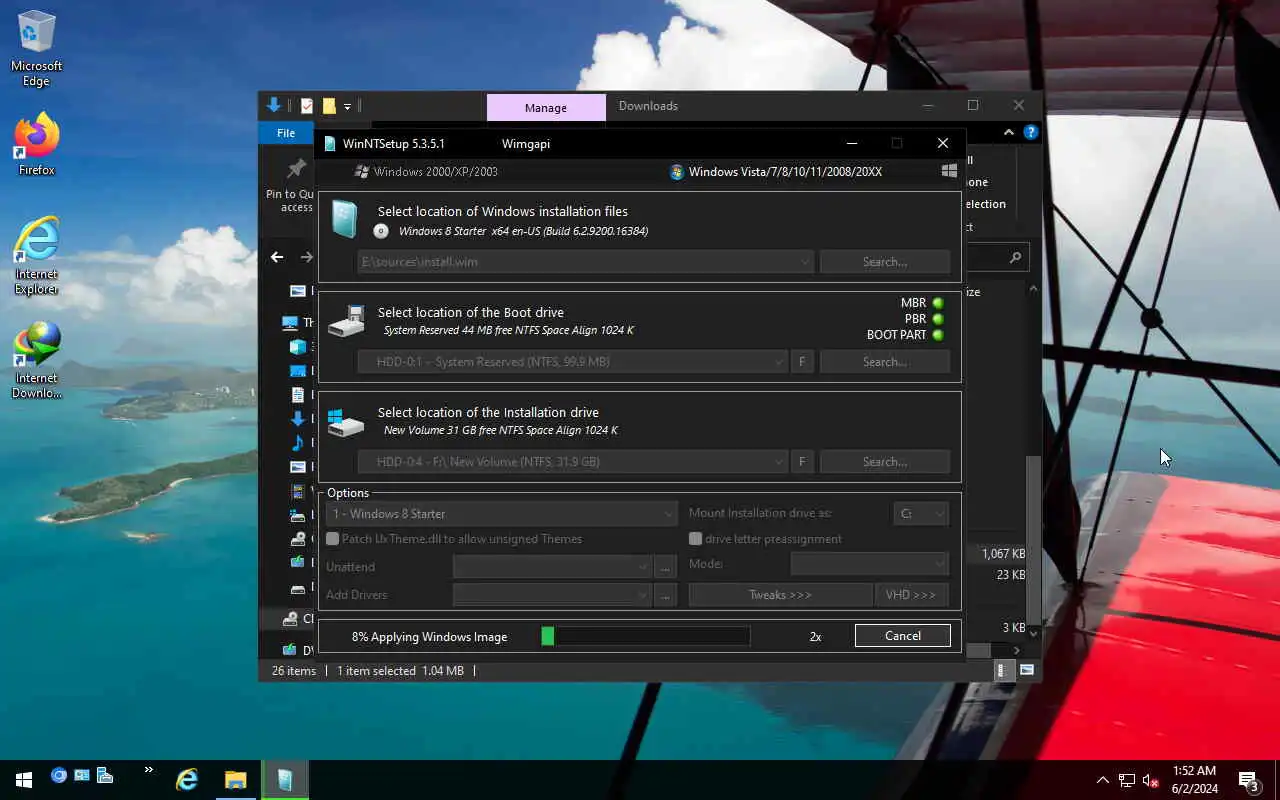Screen dimensions: 1280x800
Task: Click the Internet Explorer taskbar icon
Action: (x=187, y=779)
